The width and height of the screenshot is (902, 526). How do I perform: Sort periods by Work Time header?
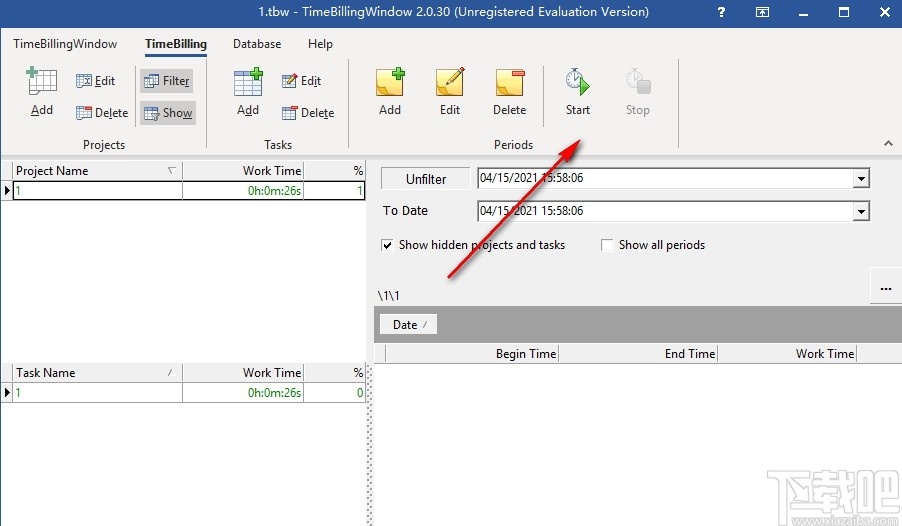[788, 353]
